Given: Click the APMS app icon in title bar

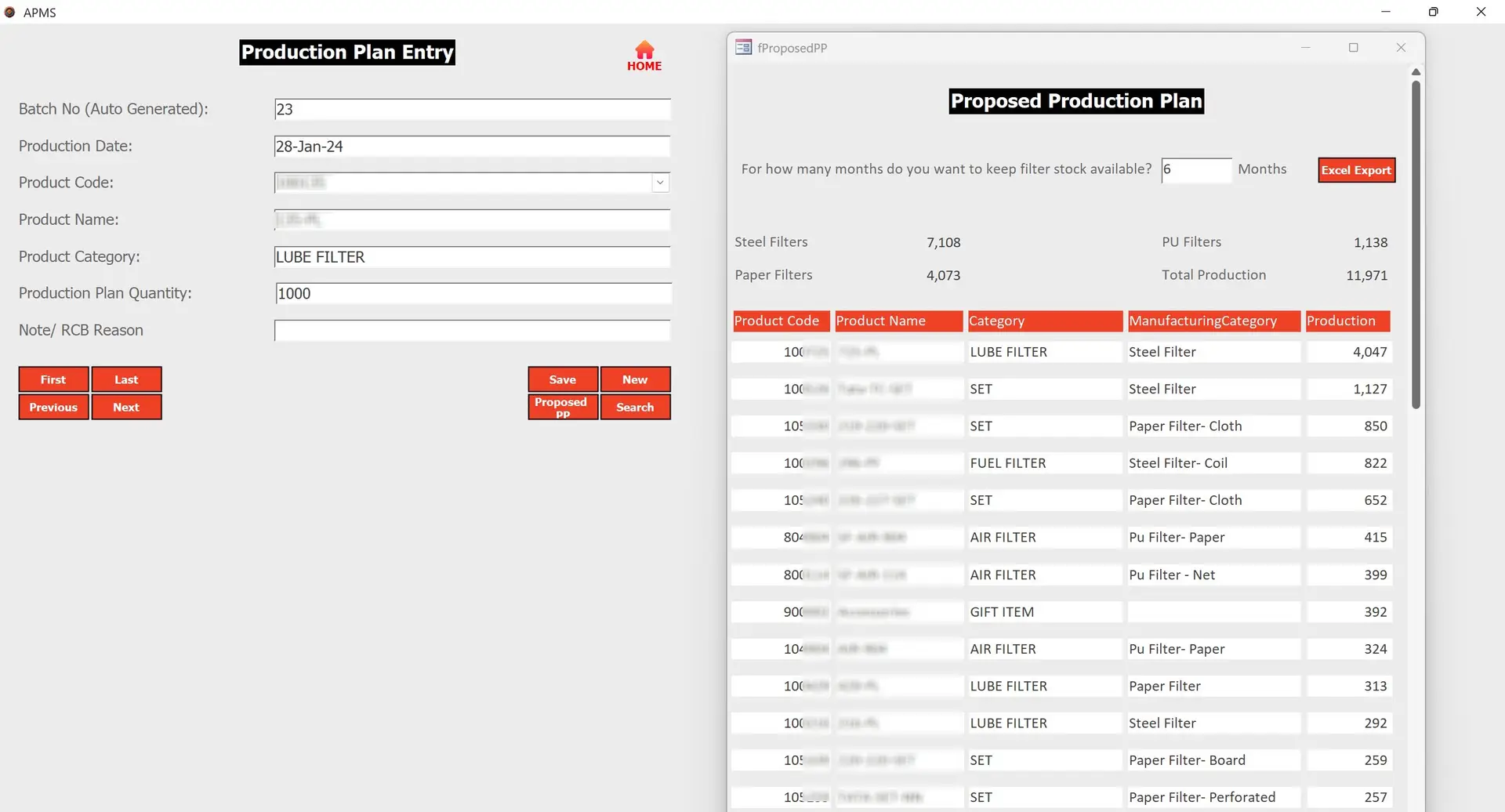Looking at the screenshot, I should tap(10, 13).
